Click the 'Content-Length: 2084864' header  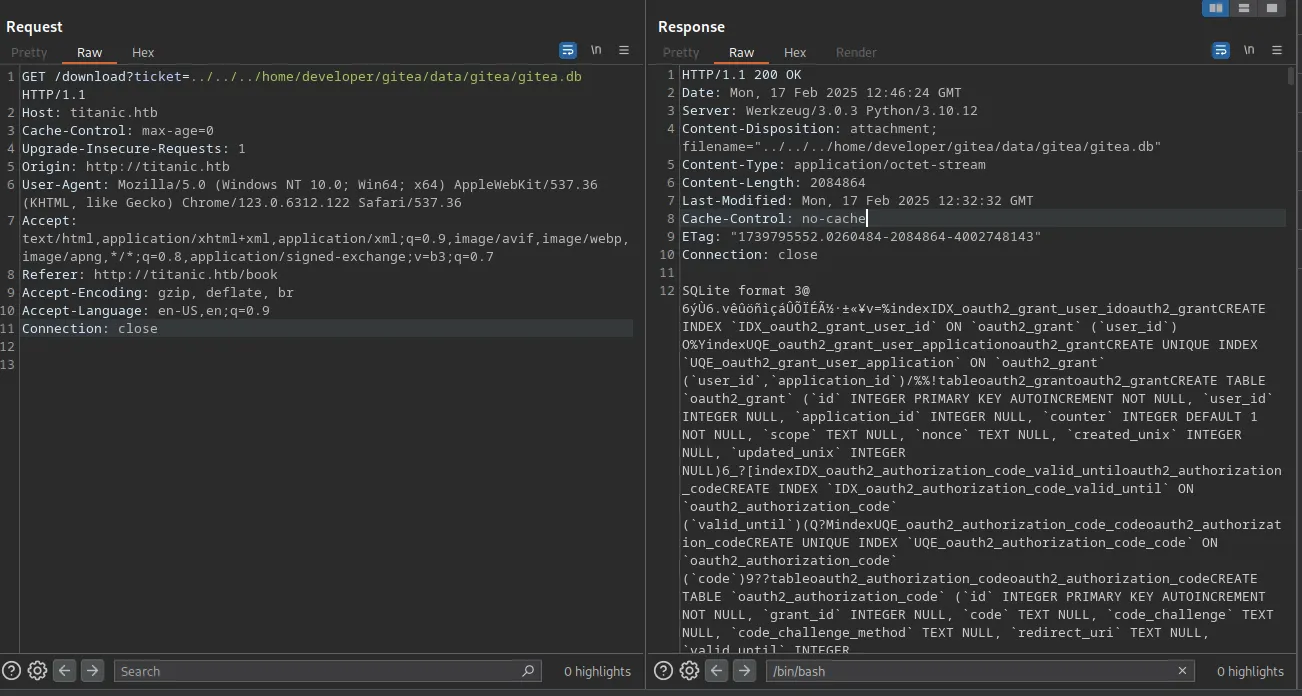click(773, 182)
